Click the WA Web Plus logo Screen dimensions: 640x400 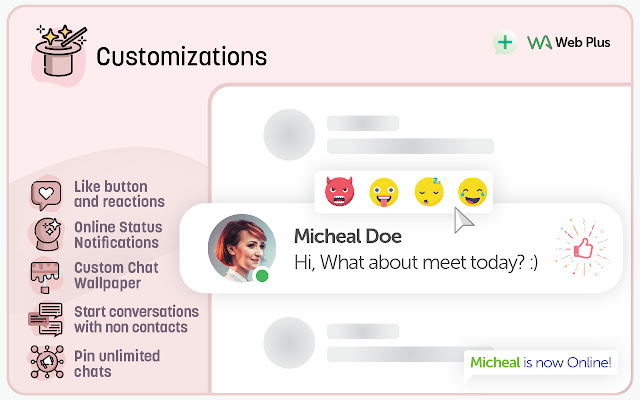pyautogui.click(x=566, y=43)
